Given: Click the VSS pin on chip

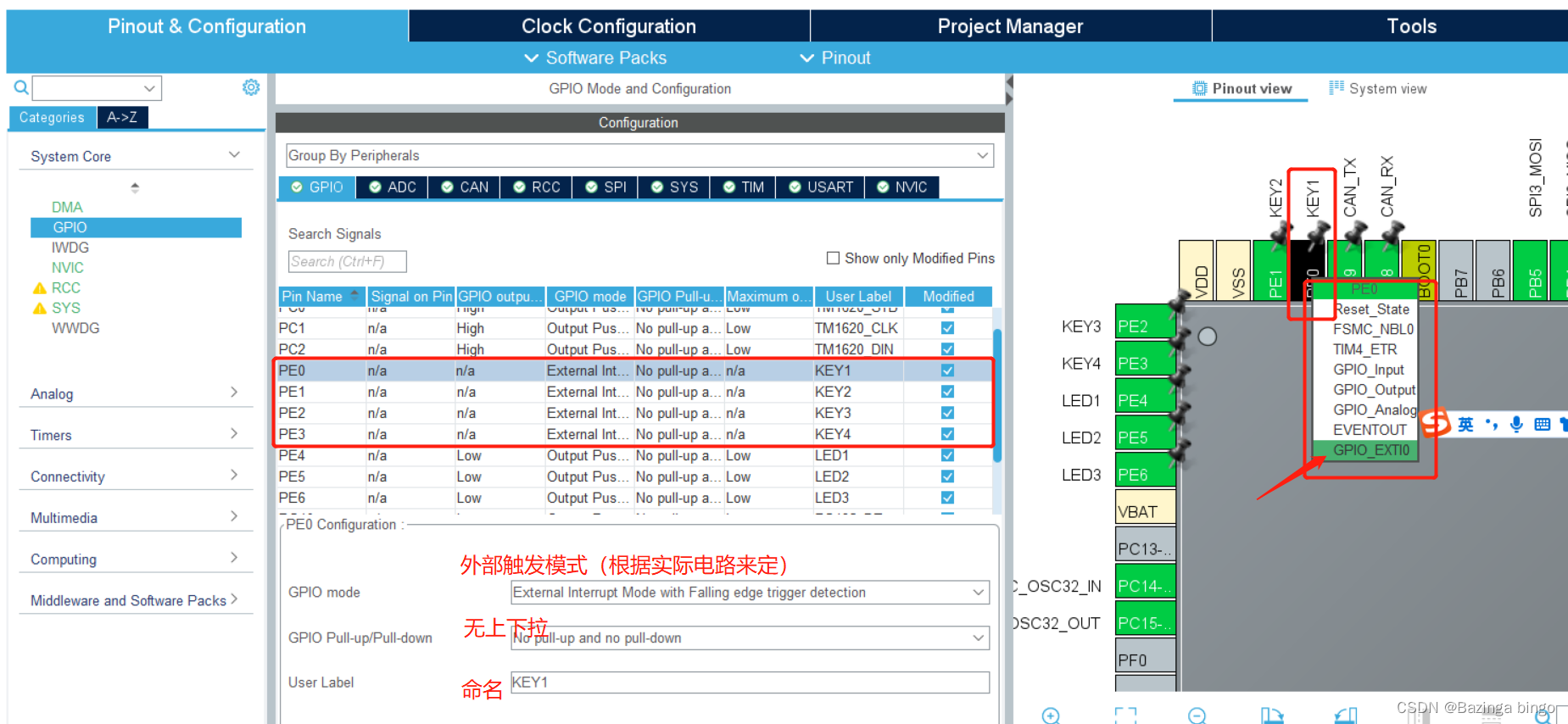Looking at the screenshot, I should point(1234,270).
